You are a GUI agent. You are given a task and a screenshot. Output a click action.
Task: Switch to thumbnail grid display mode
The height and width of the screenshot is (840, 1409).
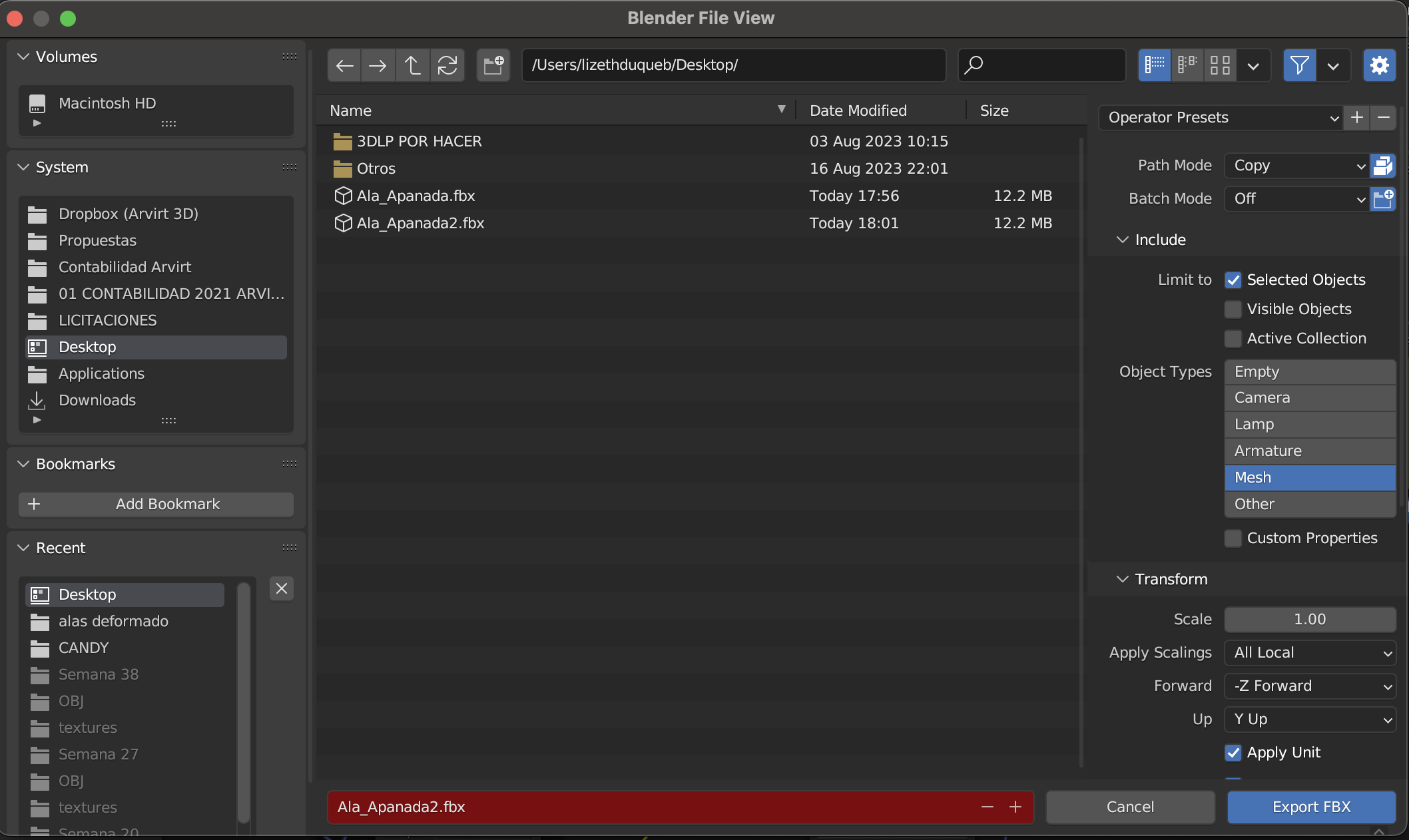tap(1219, 65)
